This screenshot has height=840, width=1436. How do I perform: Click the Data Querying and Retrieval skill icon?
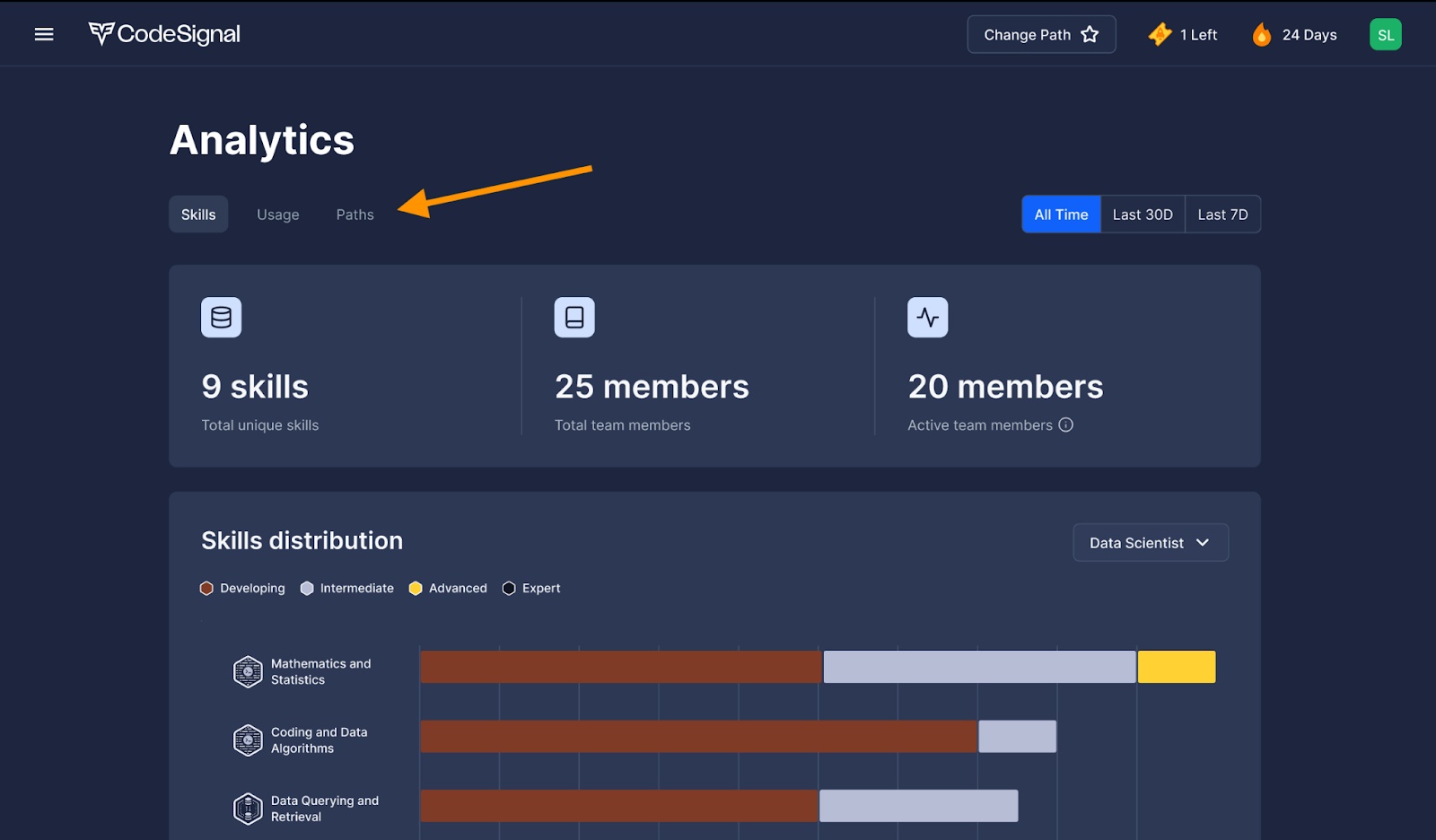[x=248, y=809]
